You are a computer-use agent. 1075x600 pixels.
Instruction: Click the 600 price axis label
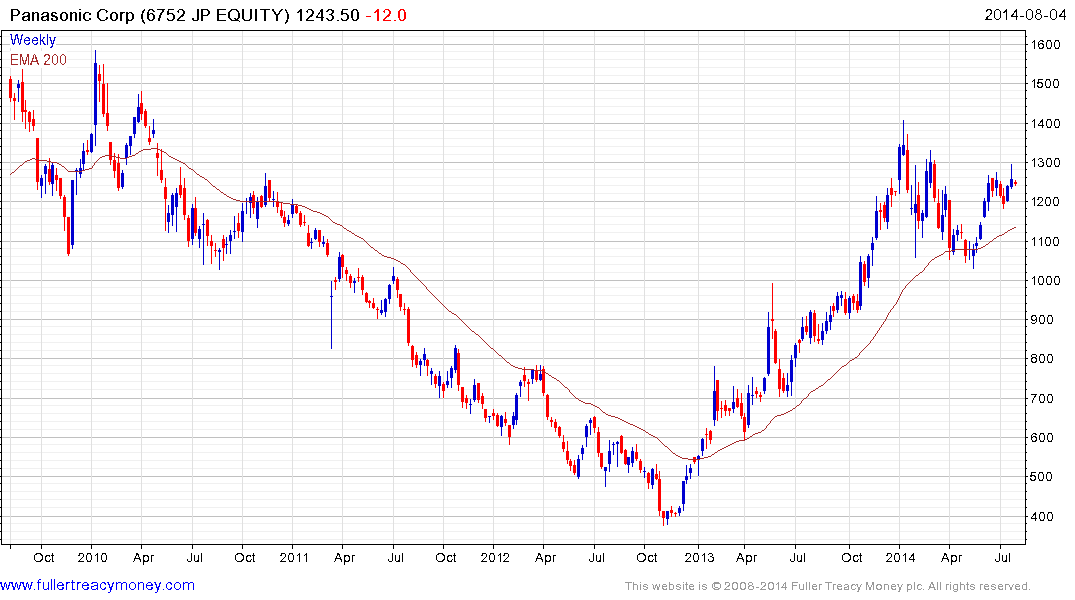point(1042,437)
